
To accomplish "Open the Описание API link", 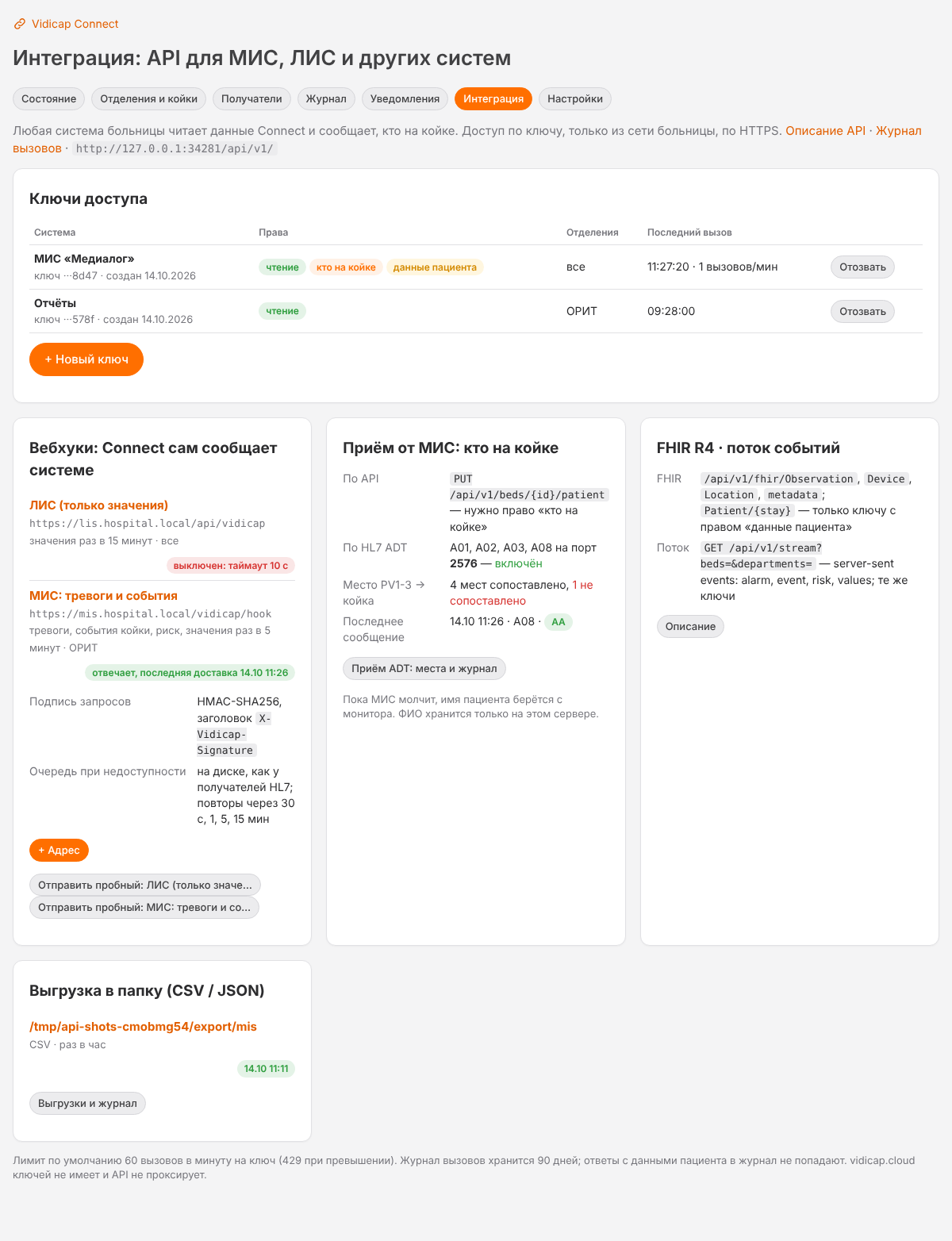I will (825, 131).
